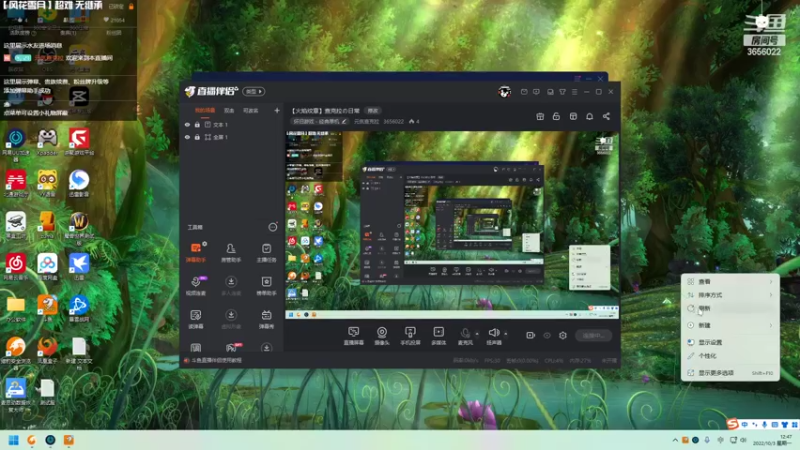Click the funnel filter icon in title bar
The height and width of the screenshot is (450, 800).
pyautogui.click(x=562, y=92)
